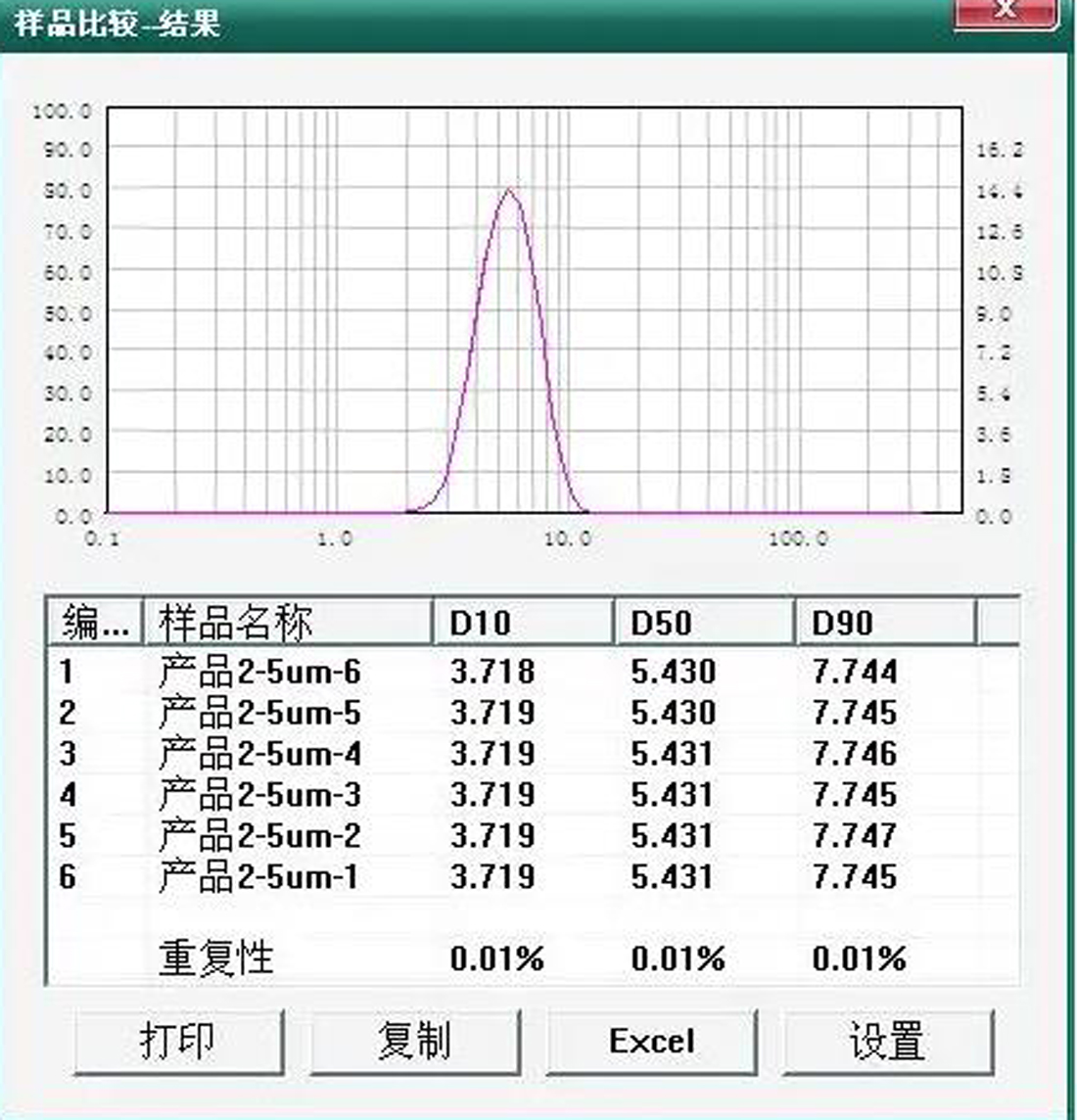Click D90 value 7.744 of 产品2-5um-6

point(855,672)
